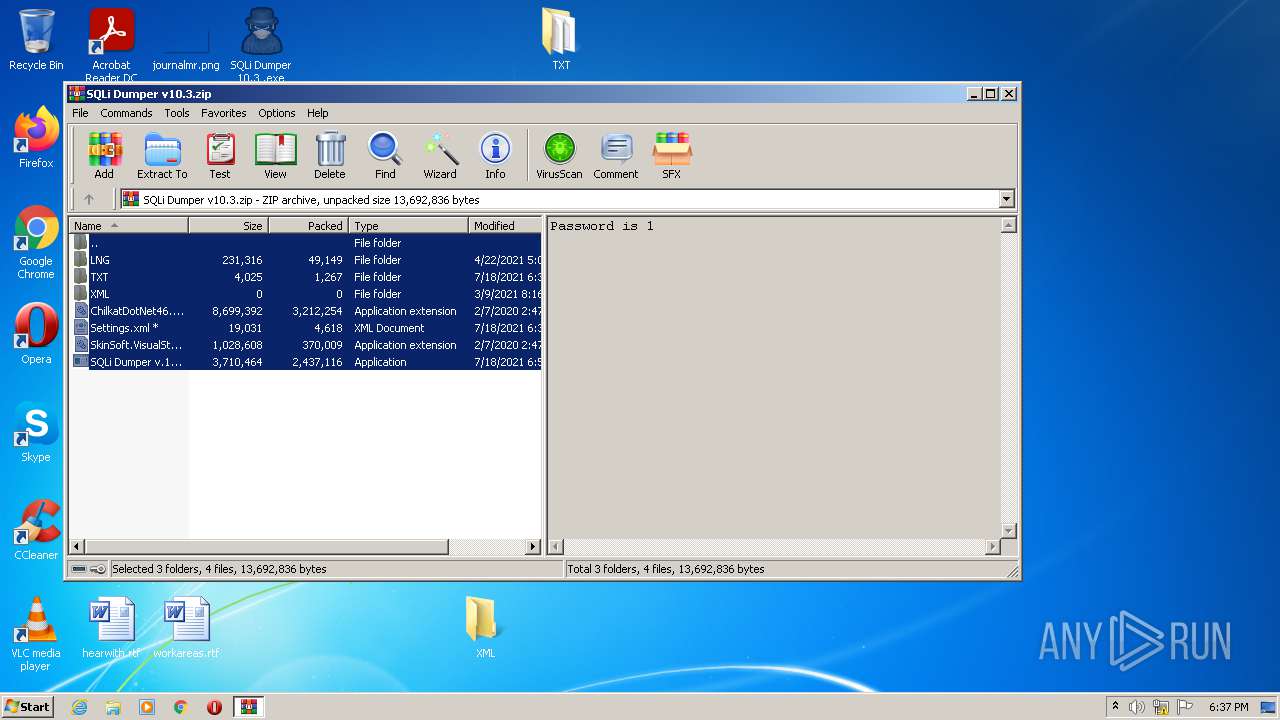This screenshot has width=1280, height=720.
Task: Open Recycle Bin desktop icon
Action: point(36,40)
